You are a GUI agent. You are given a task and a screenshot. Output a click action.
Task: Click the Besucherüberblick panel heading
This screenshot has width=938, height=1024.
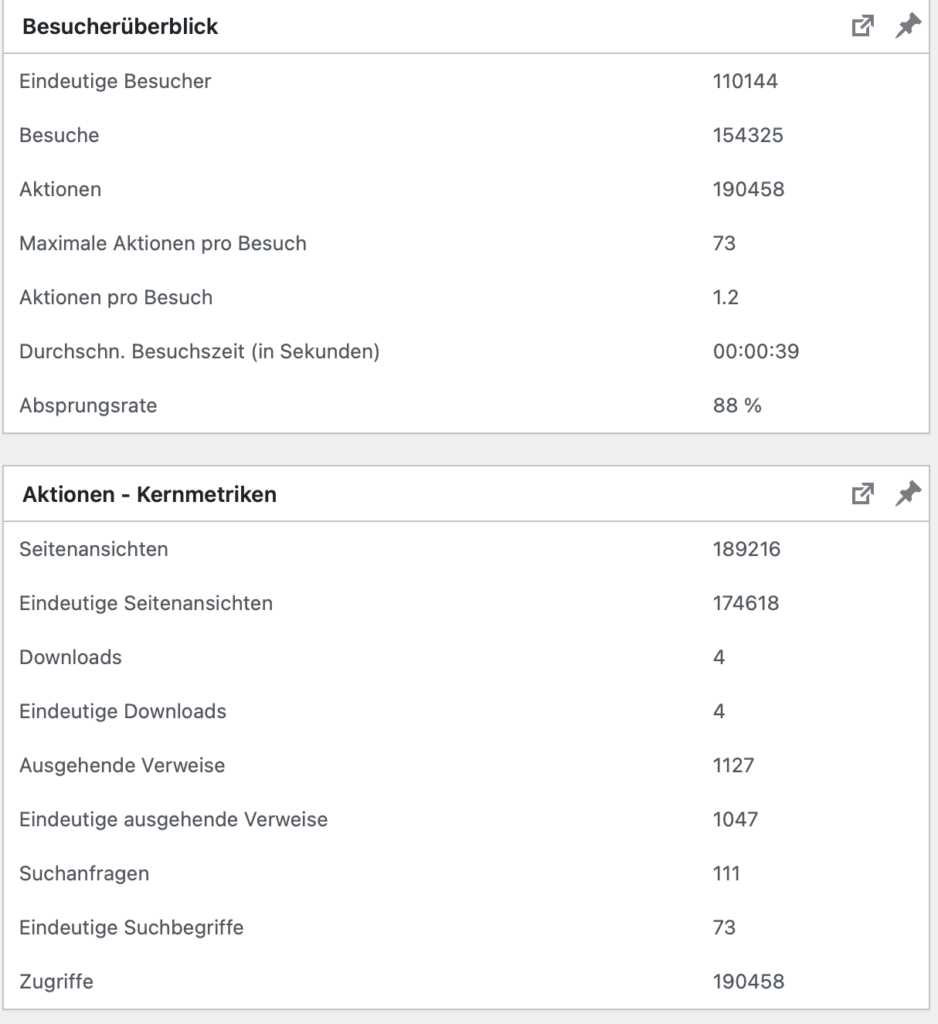(120, 28)
